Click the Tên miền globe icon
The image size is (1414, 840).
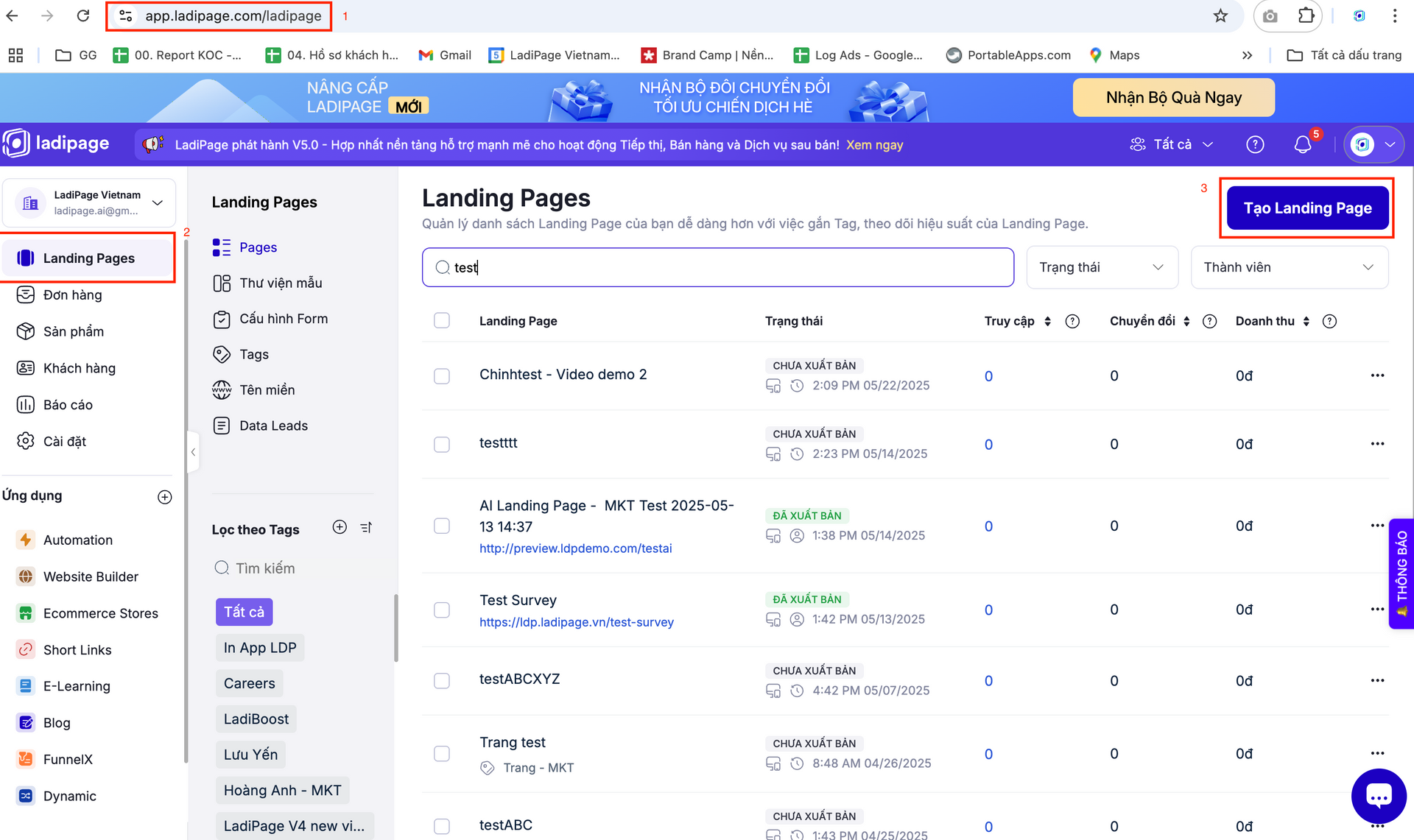point(222,389)
